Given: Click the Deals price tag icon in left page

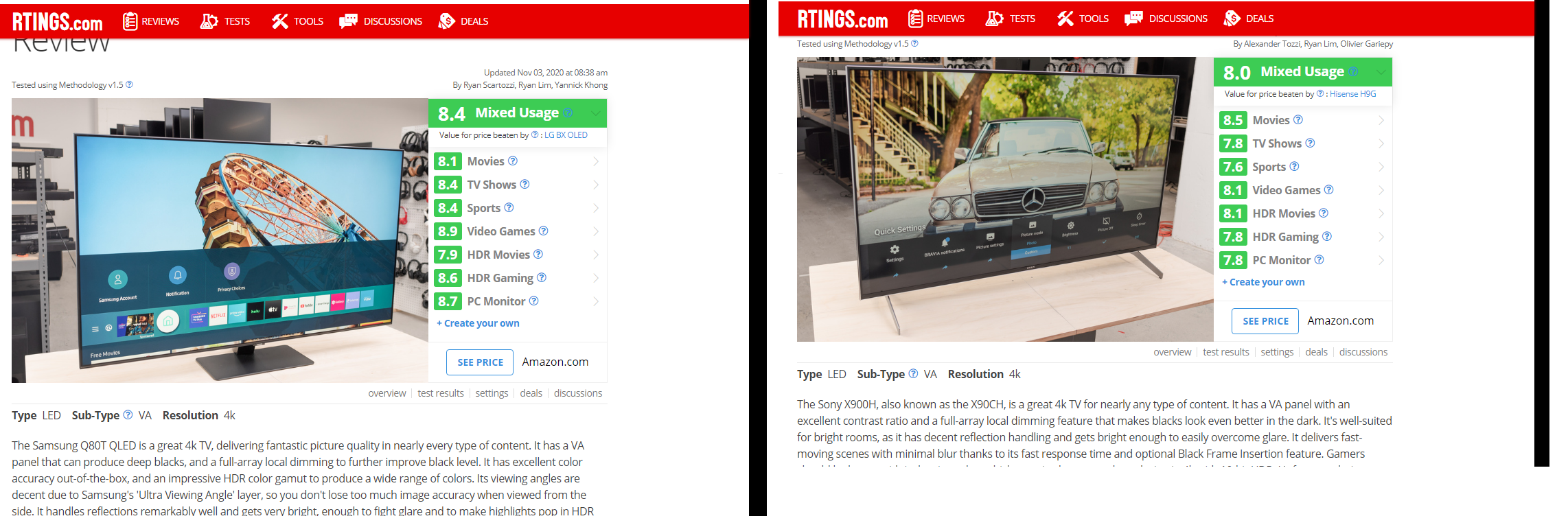Looking at the screenshot, I should 446,21.
